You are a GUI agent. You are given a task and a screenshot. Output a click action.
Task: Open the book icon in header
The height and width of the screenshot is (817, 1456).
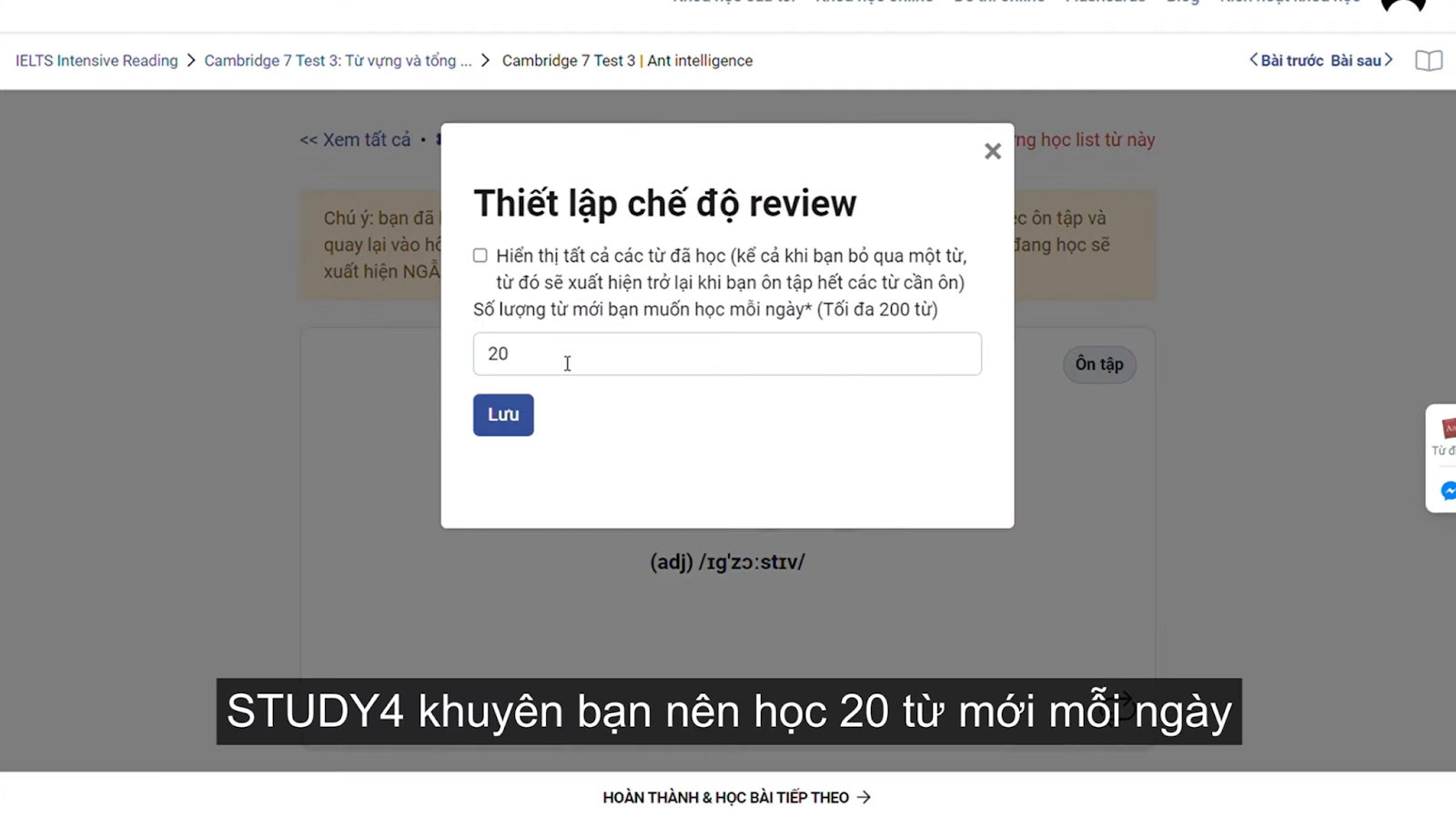pyautogui.click(x=1429, y=61)
